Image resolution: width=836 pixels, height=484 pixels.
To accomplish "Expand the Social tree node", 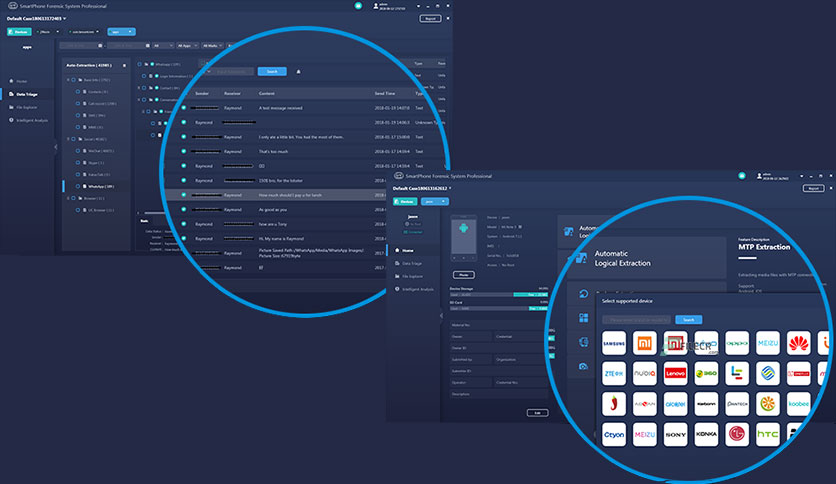I will click(x=68, y=139).
